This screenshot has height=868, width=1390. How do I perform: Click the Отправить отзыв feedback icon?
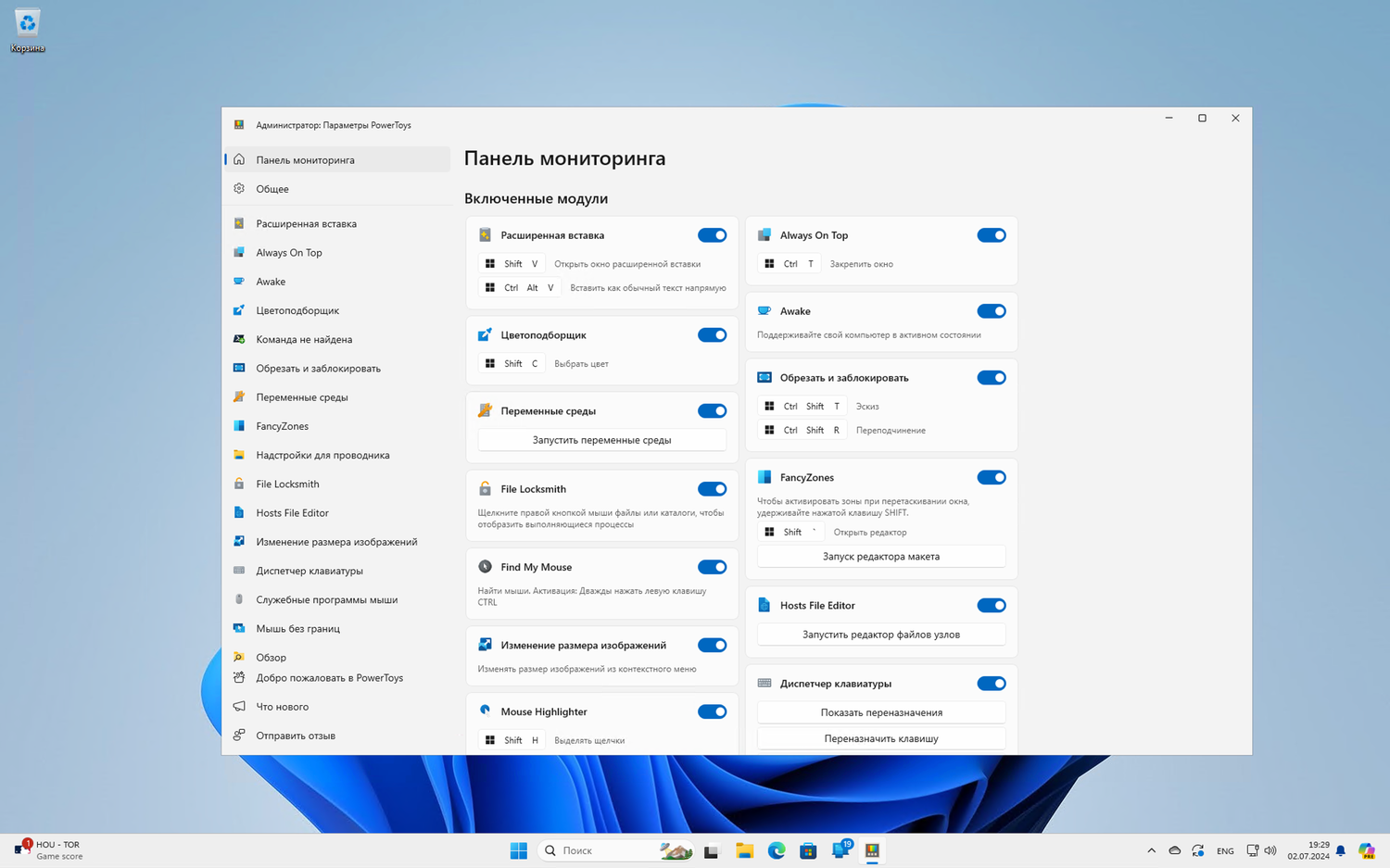pyautogui.click(x=239, y=735)
